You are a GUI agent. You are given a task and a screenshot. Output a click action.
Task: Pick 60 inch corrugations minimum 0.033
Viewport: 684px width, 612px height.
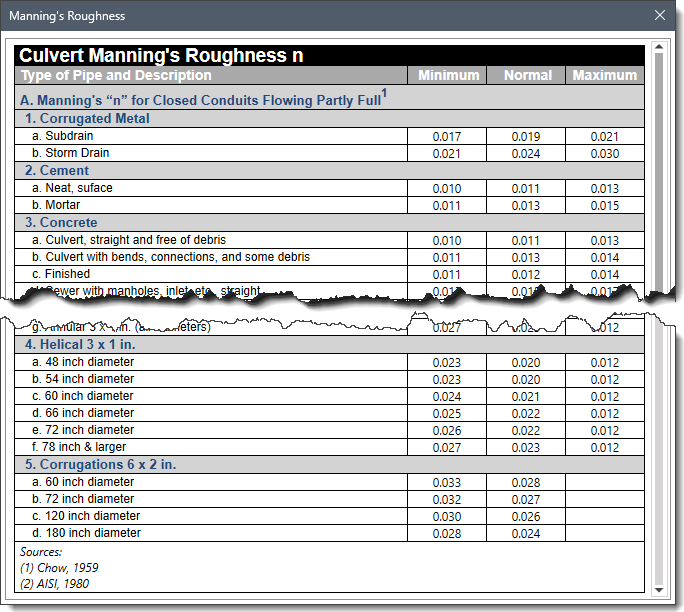click(x=447, y=482)
